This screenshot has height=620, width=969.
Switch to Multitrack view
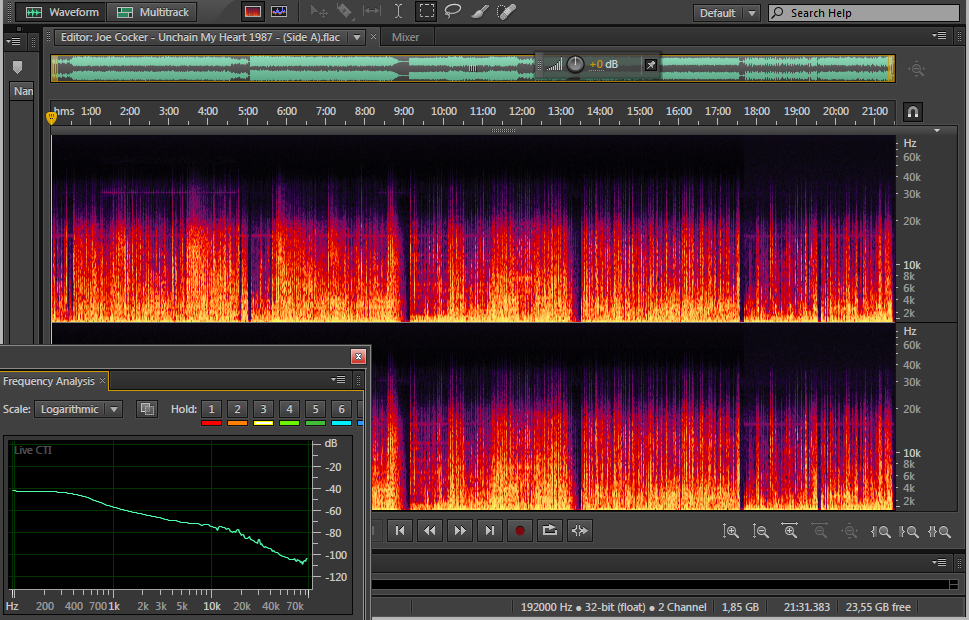tap(152, 12)
